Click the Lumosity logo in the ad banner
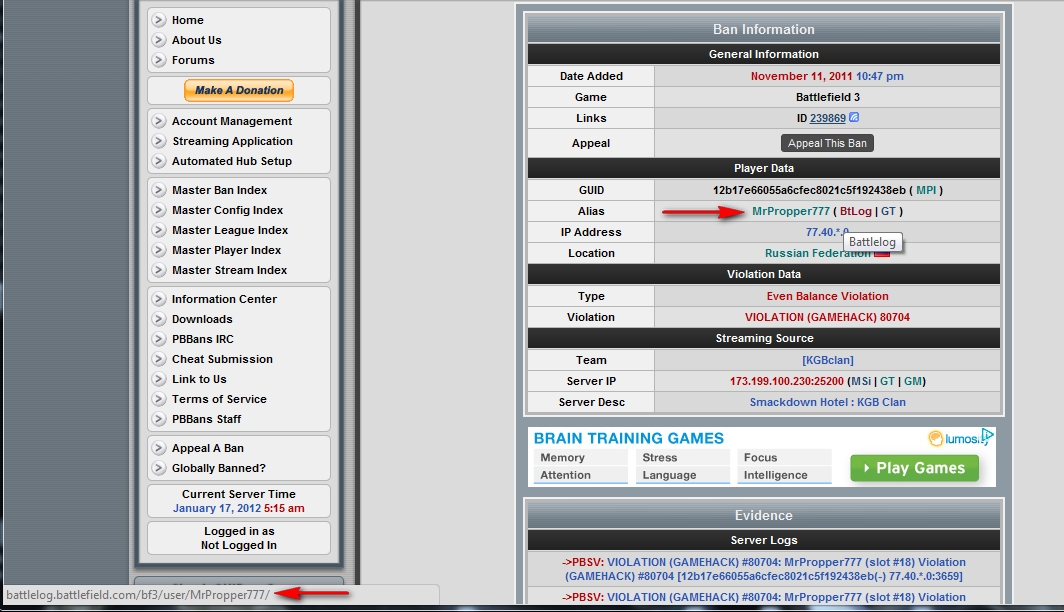The image size is (1064, 612). pos(953,438)
